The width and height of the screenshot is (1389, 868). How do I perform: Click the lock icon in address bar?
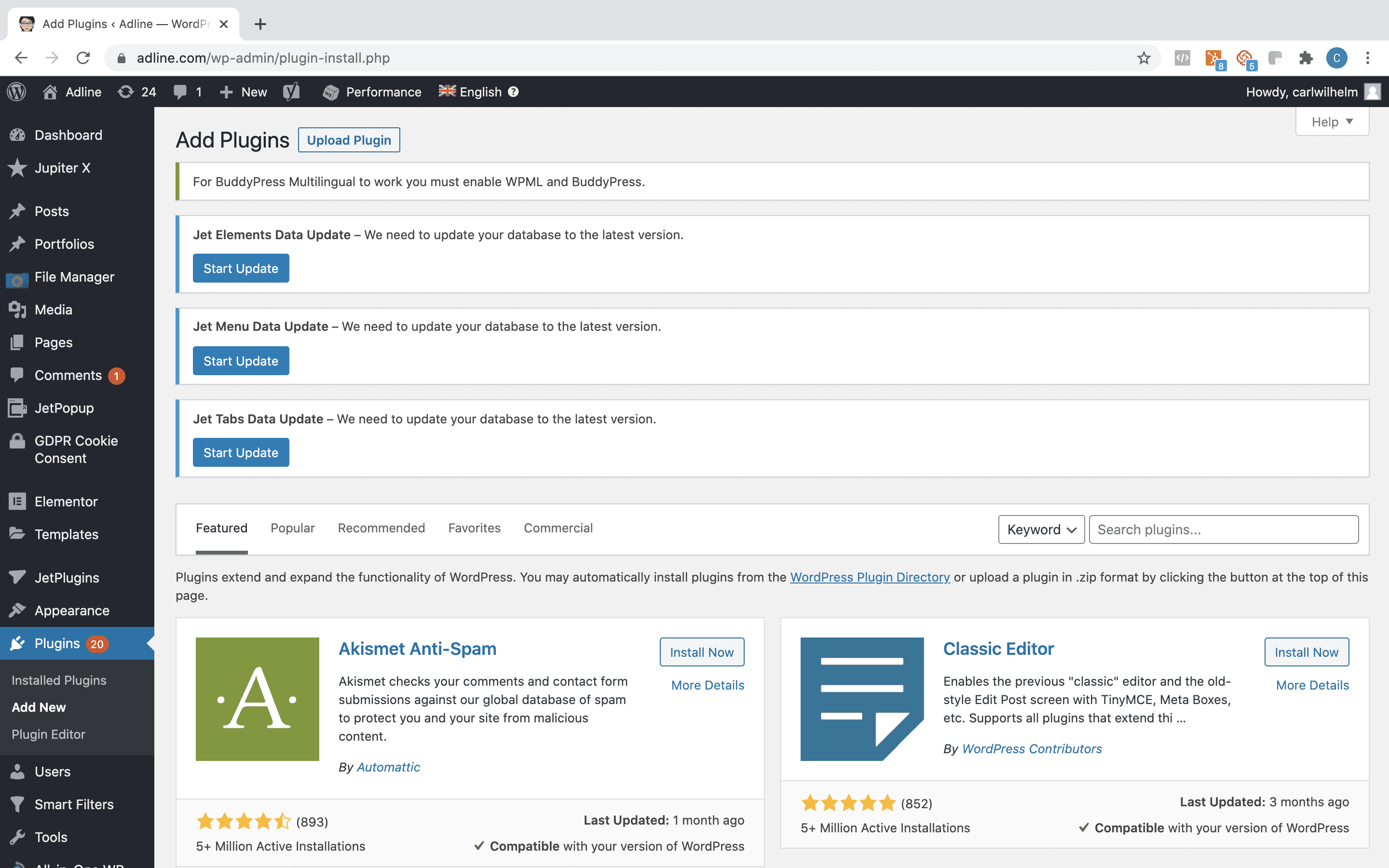click(121, 58)
